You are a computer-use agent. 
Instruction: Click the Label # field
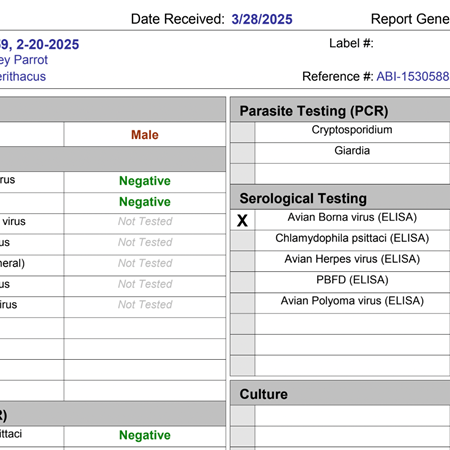tap(412, 44)
